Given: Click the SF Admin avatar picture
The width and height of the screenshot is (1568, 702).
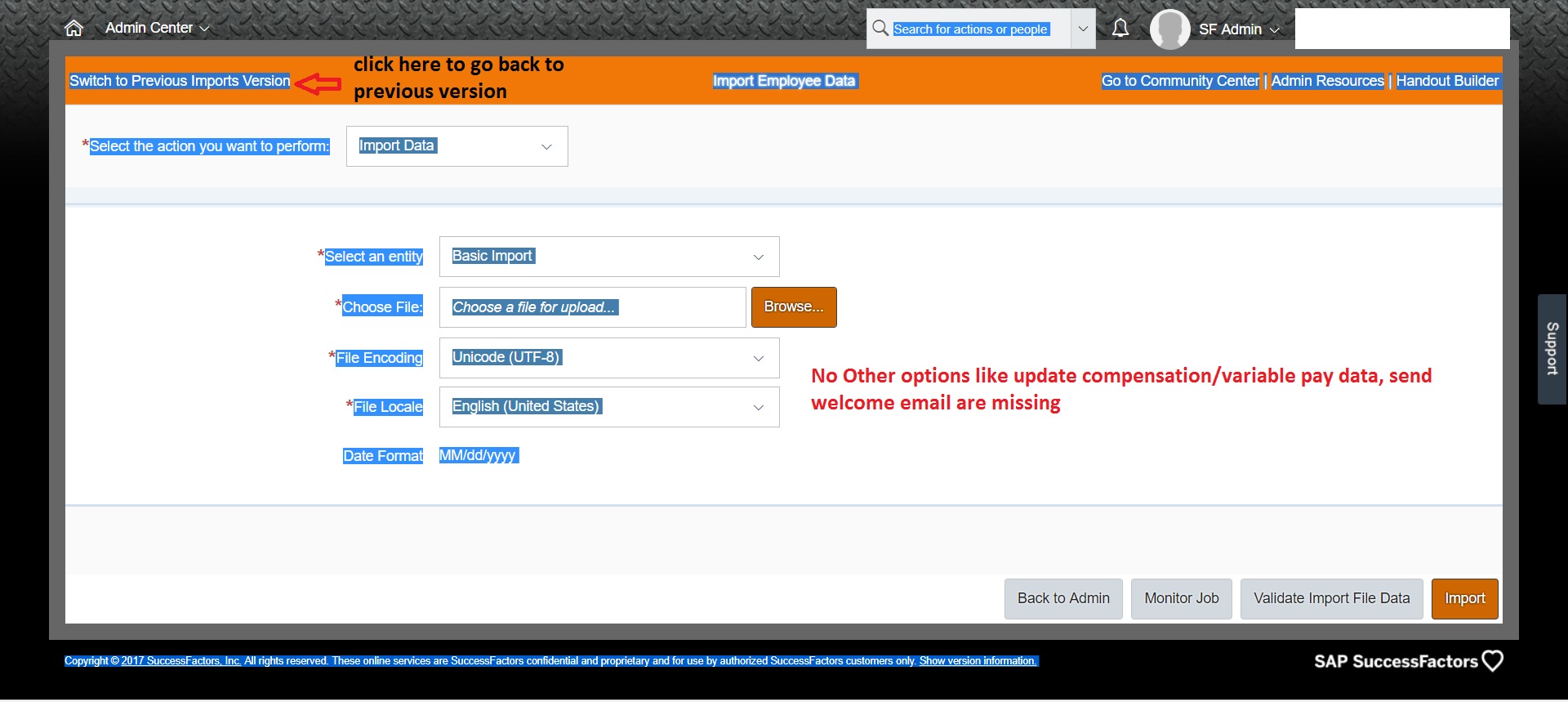Looking at the screenshot, I should point(1170,29).
